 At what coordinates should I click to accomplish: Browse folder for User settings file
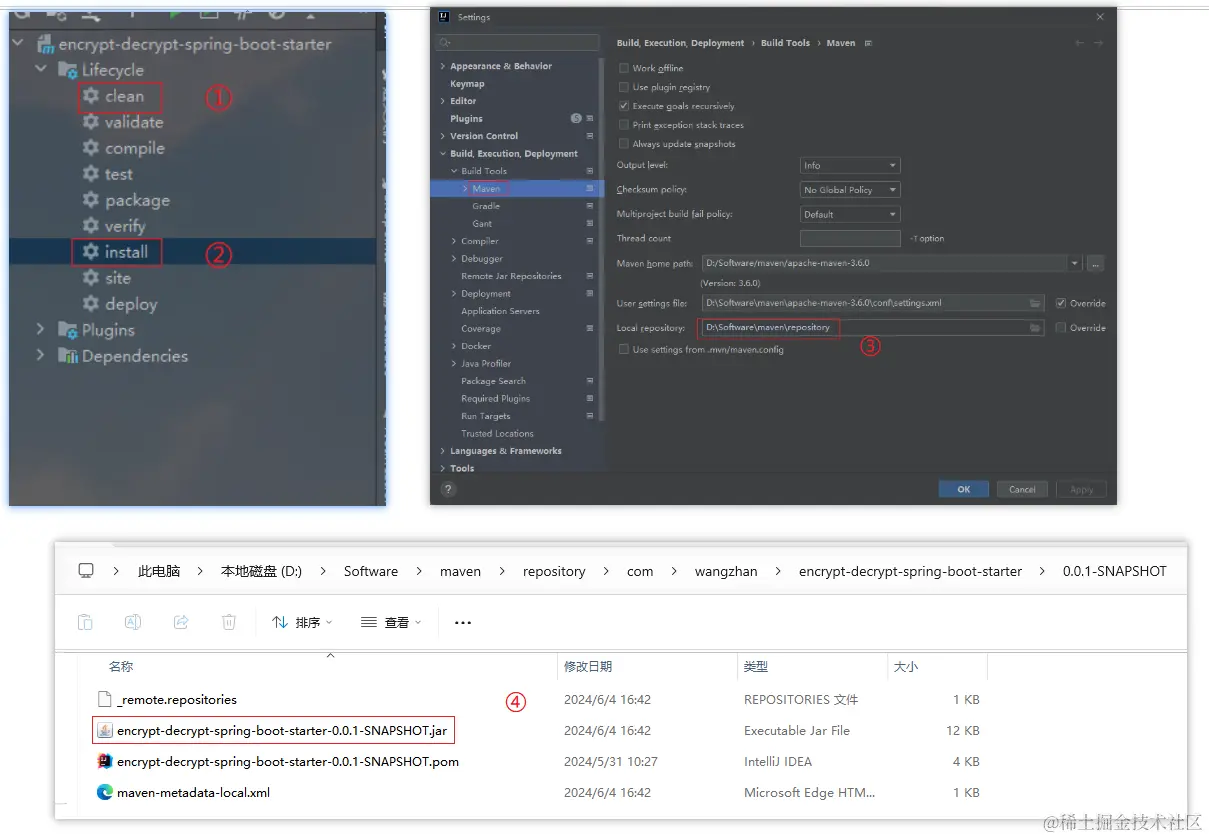(x=1036, y=303)
